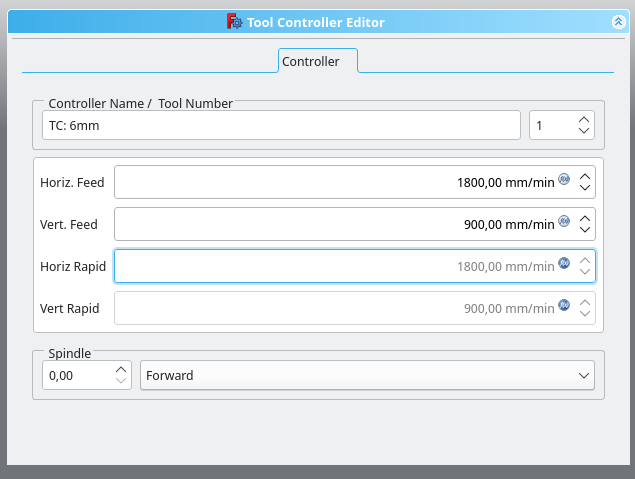Open the spindle direction Forward dropdown

click(x=367, y=375)
